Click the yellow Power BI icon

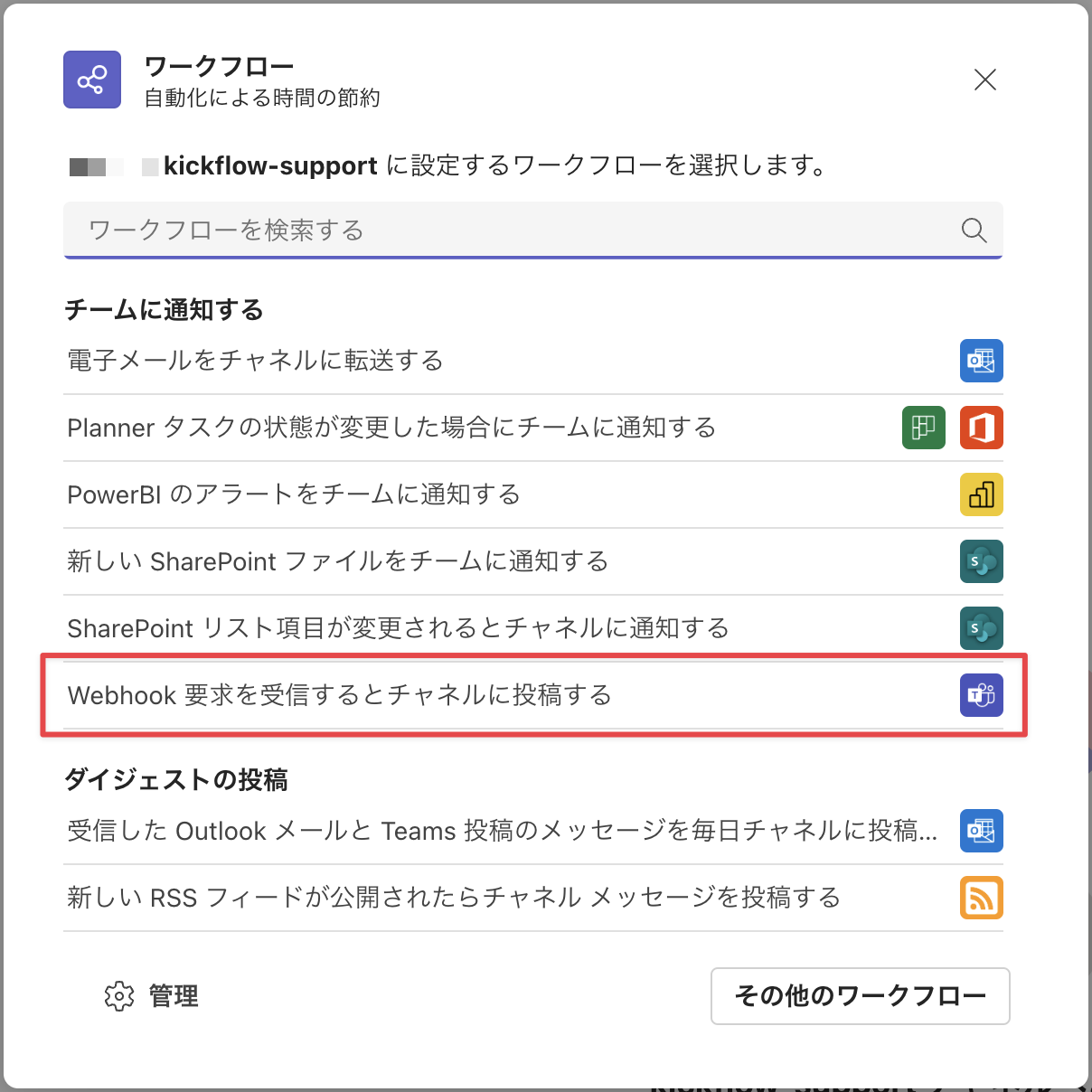(982, 494)
